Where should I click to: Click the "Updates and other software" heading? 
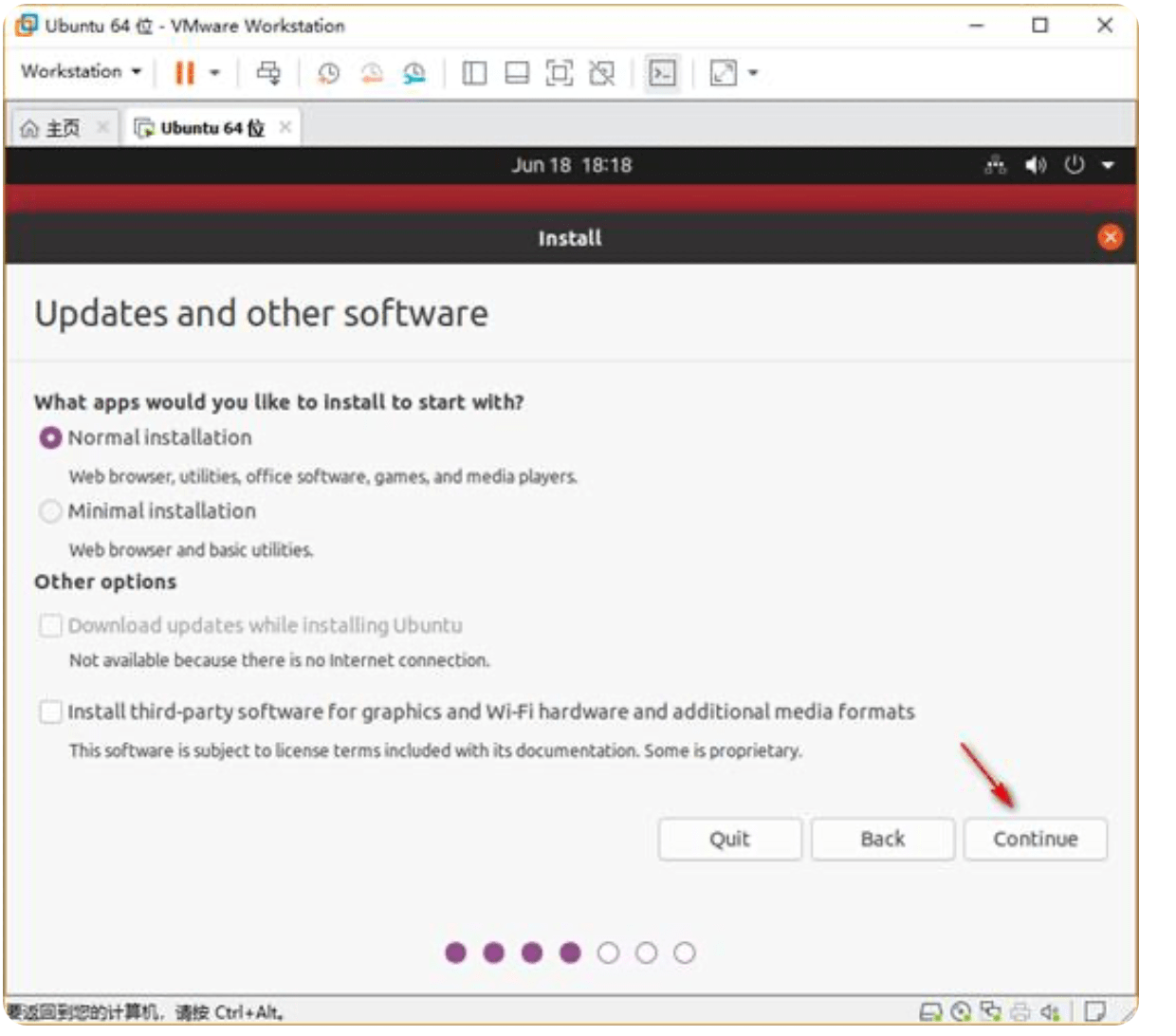click(262, 314)
